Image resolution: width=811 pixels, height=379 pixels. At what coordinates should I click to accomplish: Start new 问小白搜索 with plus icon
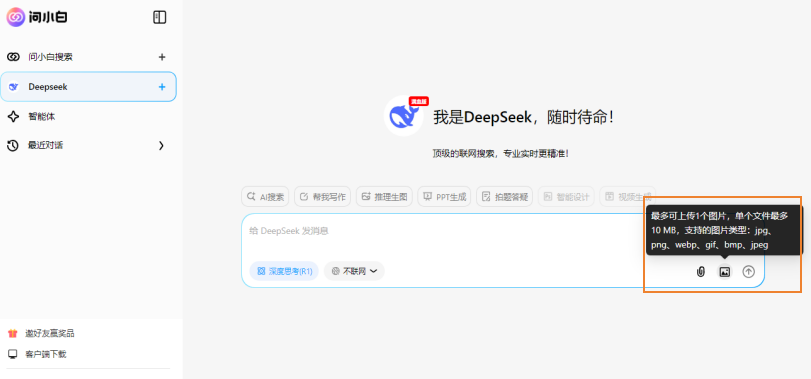tap(162, 57)
